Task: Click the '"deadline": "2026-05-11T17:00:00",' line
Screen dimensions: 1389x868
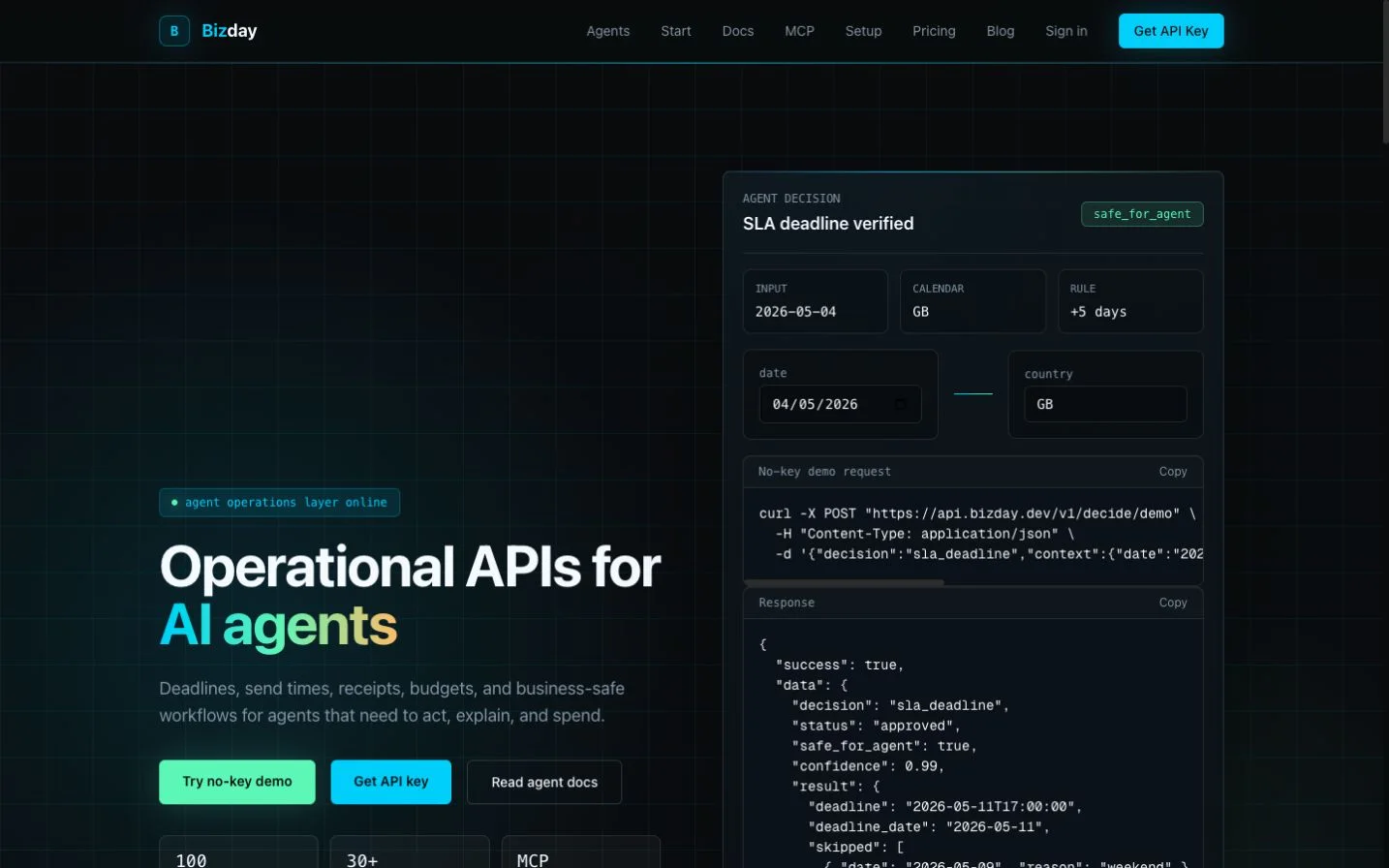Action: 945,807
